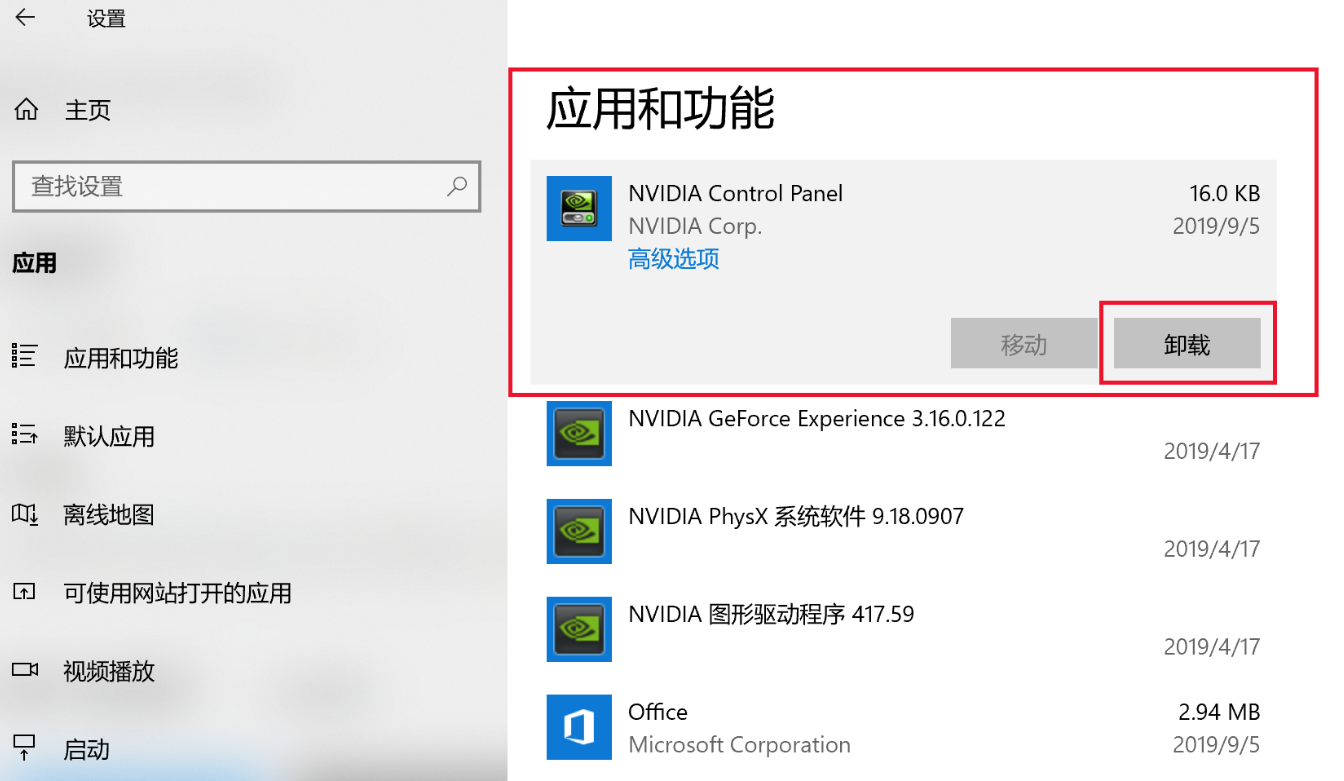Open 可使用网站打开的应用 in the sidebar
This screenshot has height=781, width=1344.
coord(178,593)
